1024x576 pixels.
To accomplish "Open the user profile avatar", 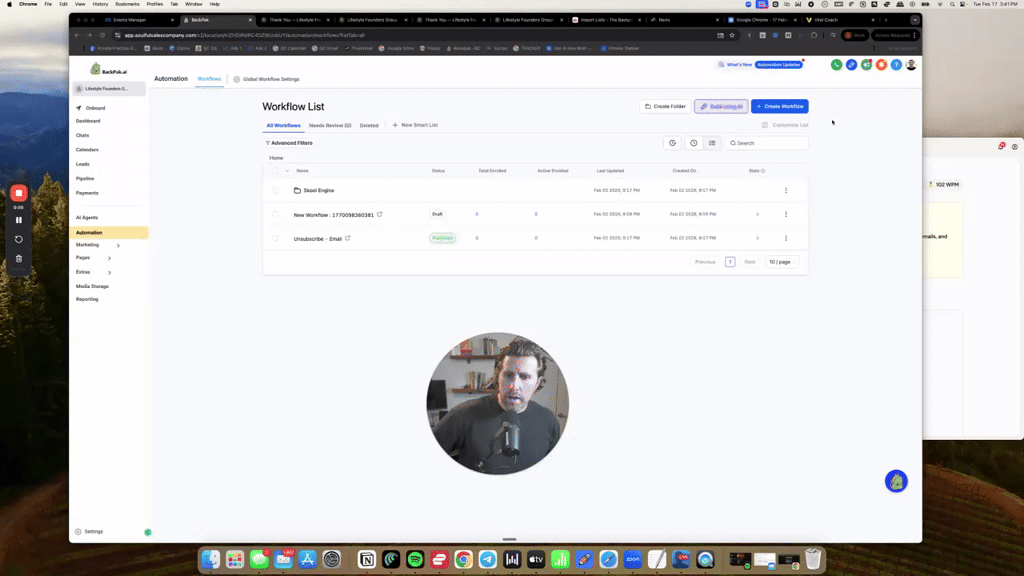I will 911,65.
